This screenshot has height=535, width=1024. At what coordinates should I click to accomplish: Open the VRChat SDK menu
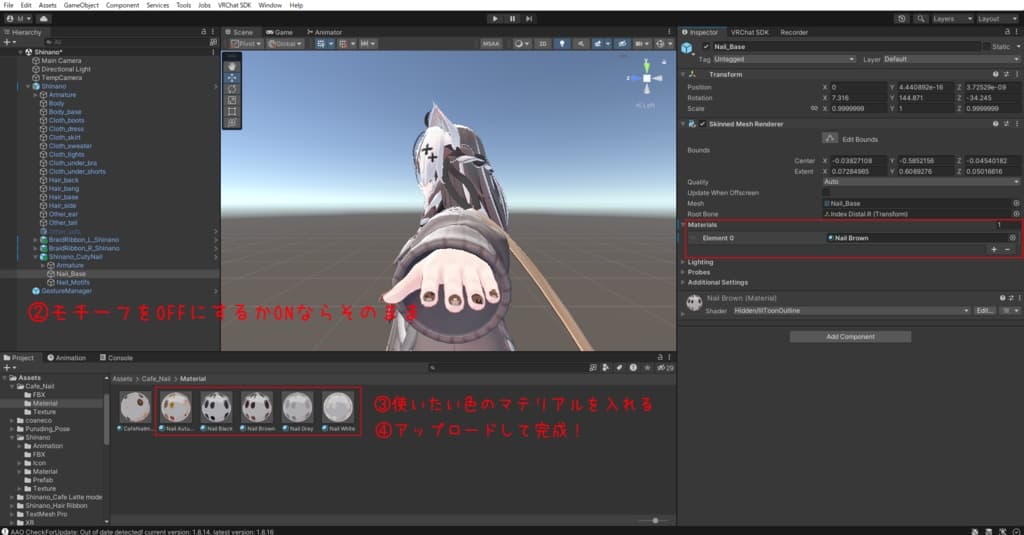coord(234,5)
